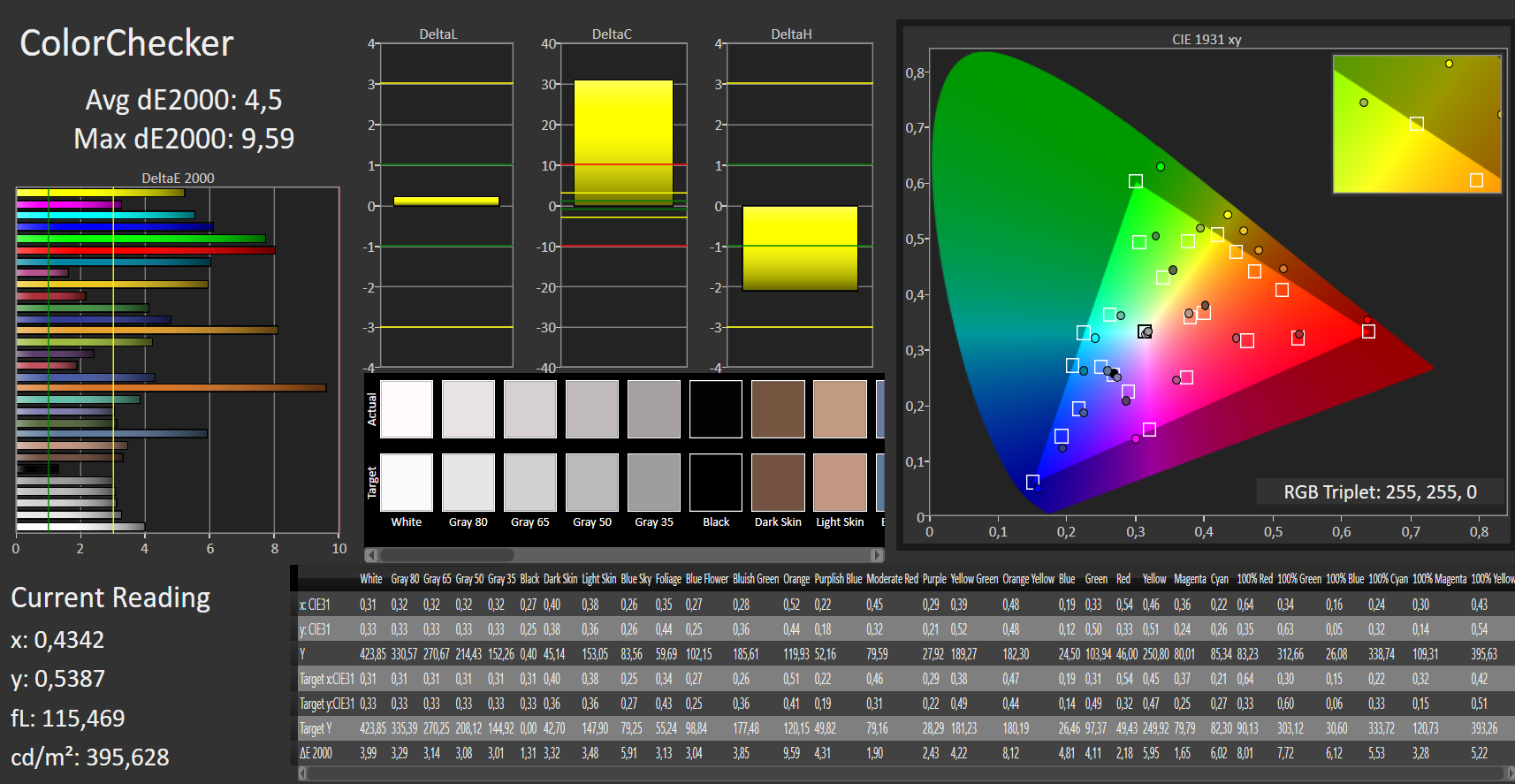Select the bright green bar in DeltaE 2000 chart

[x=141, y=239]
